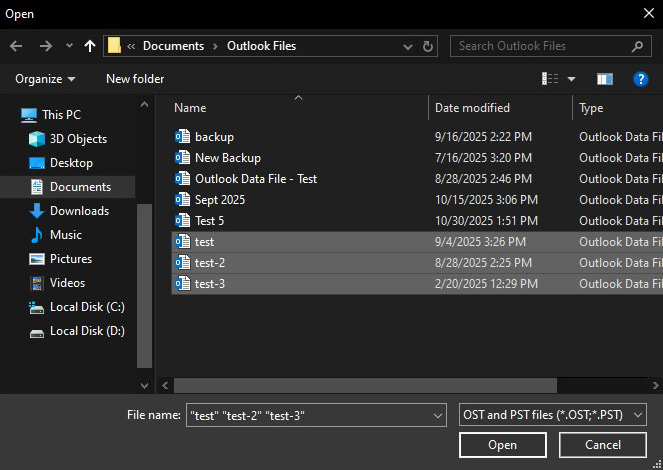Click date 7/16/2025 3:20 PM
This screenshot has width=663, height=470.
coord(483,158)
